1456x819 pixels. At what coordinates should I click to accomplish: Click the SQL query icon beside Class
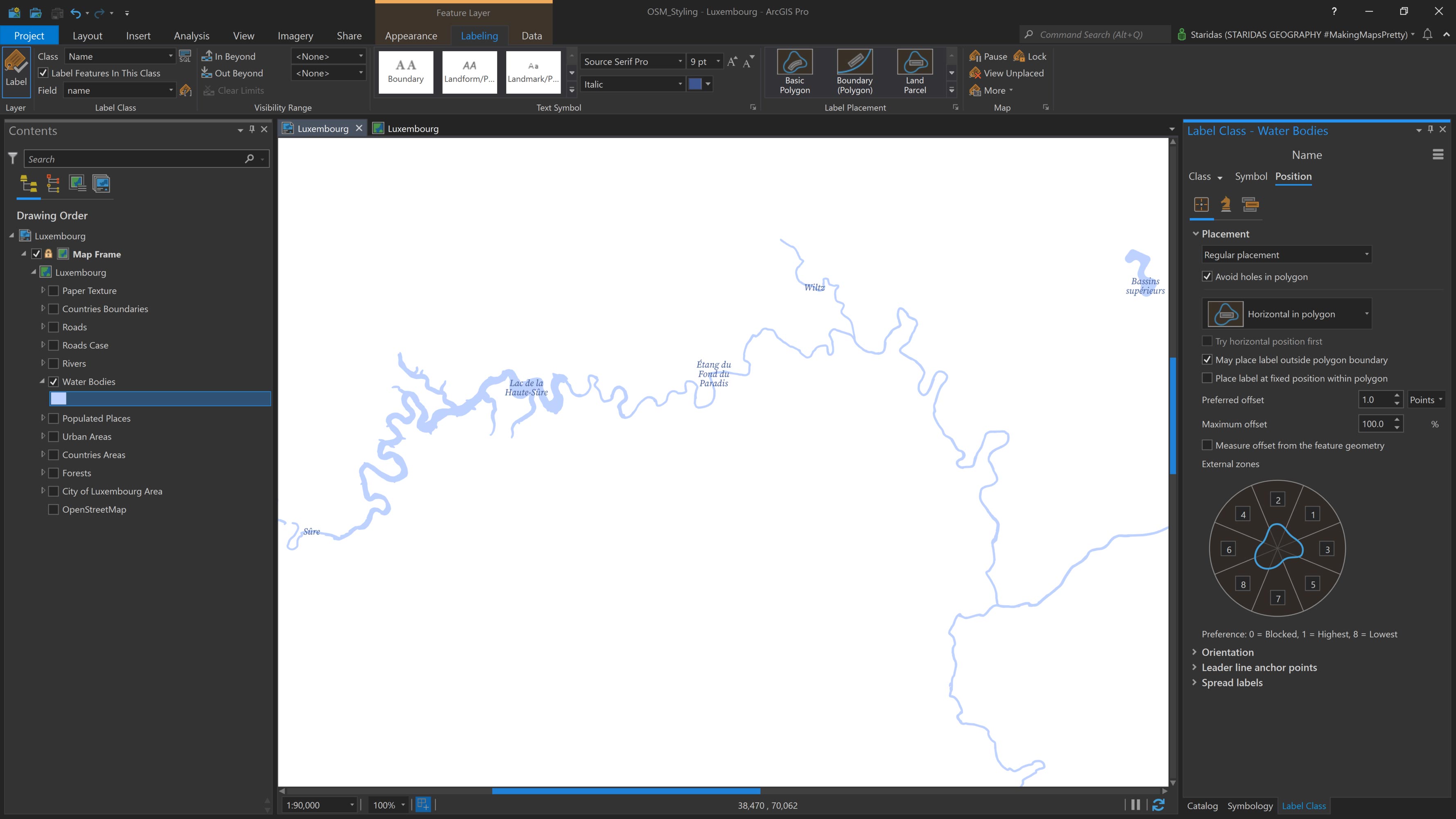tap(185, 56)
